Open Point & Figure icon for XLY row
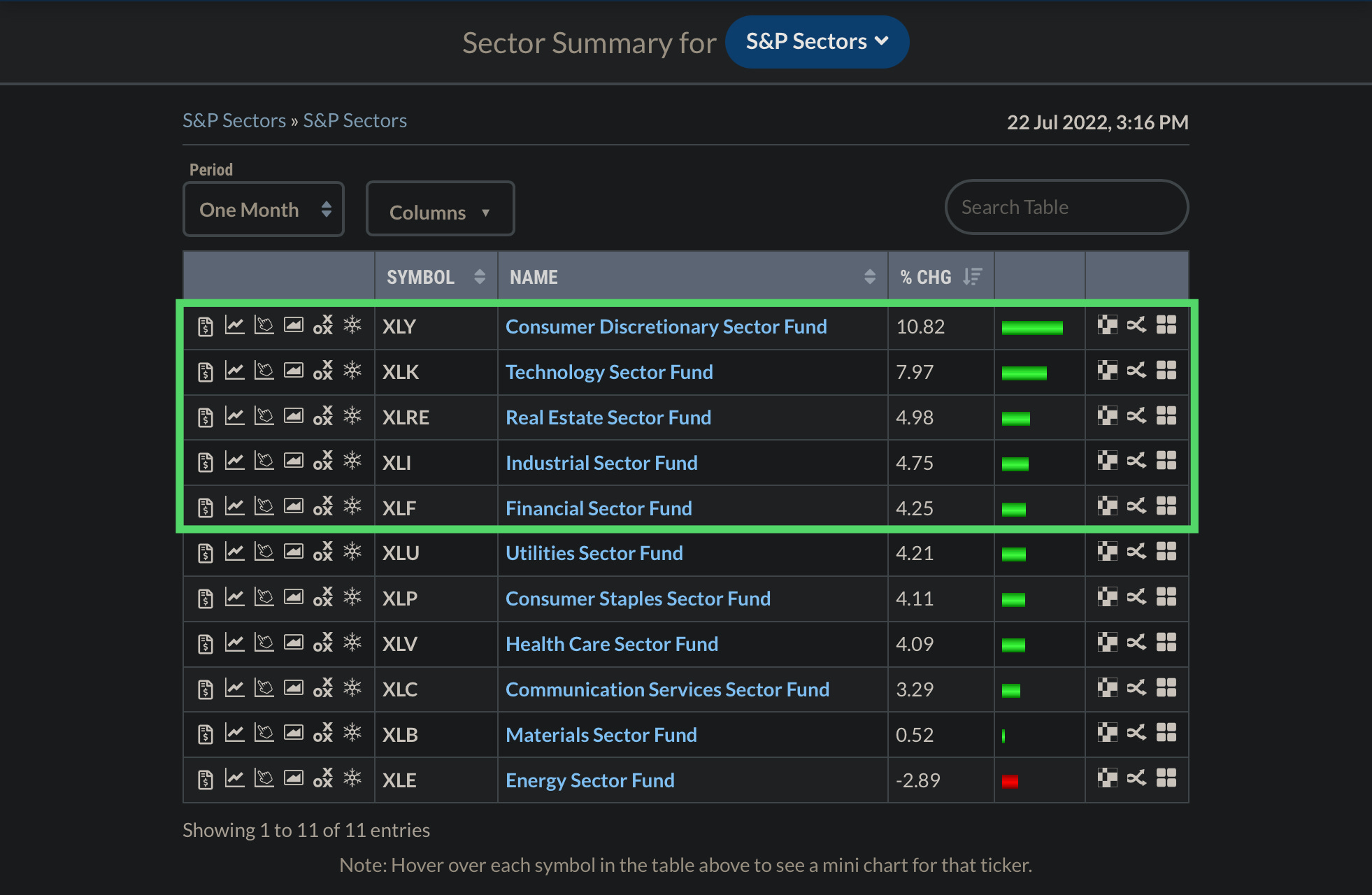 [x=323, y=325]
